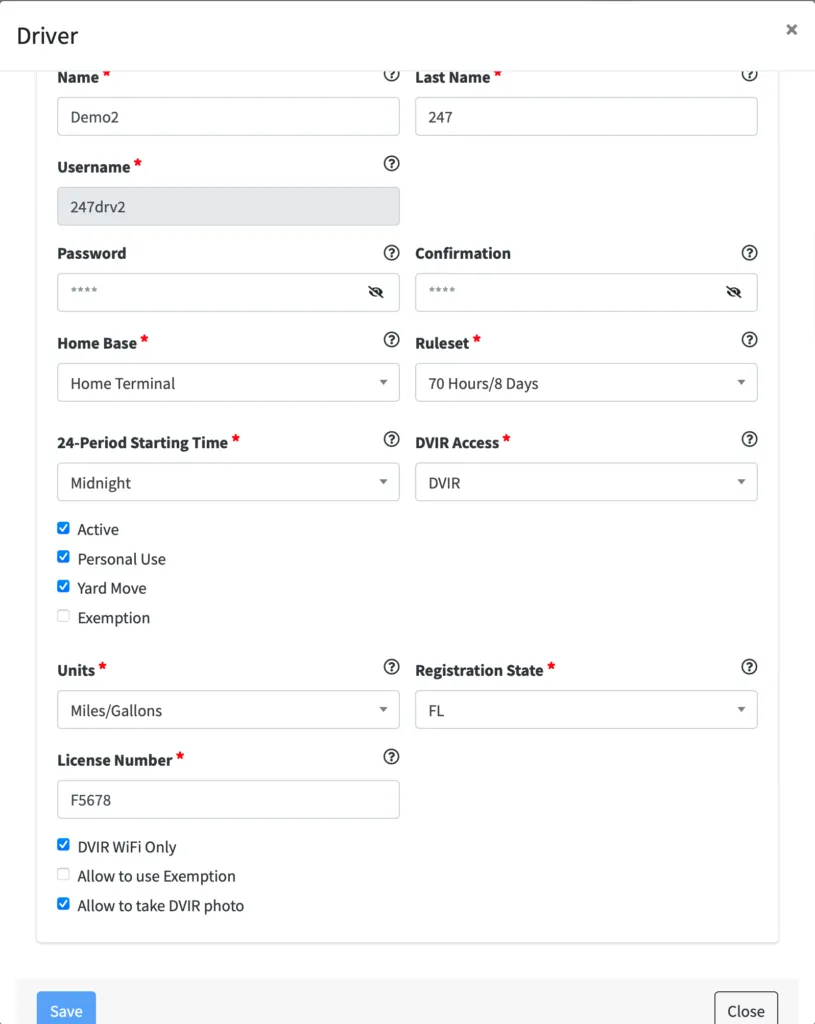The height and width of the screenshot is (1024, 815).
Task: Click help icon for License Number
Action: [392, 757]
